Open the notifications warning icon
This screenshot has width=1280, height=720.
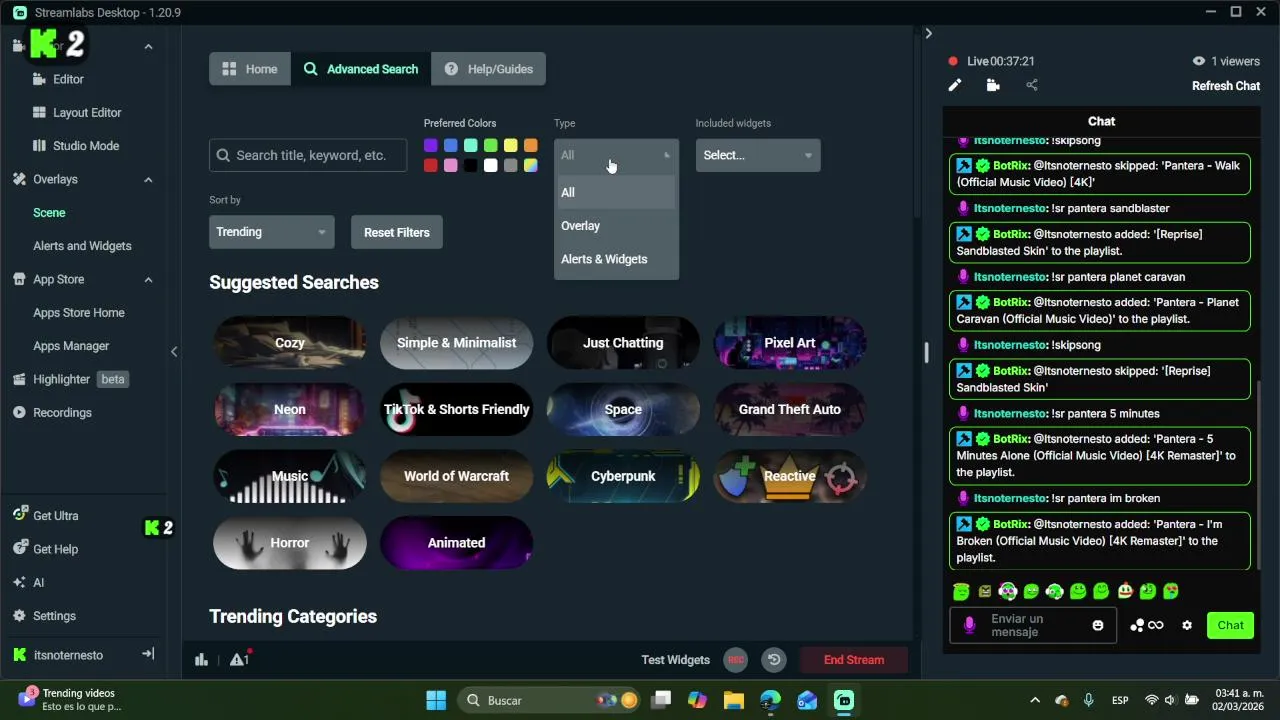click(x=239, y=659)
